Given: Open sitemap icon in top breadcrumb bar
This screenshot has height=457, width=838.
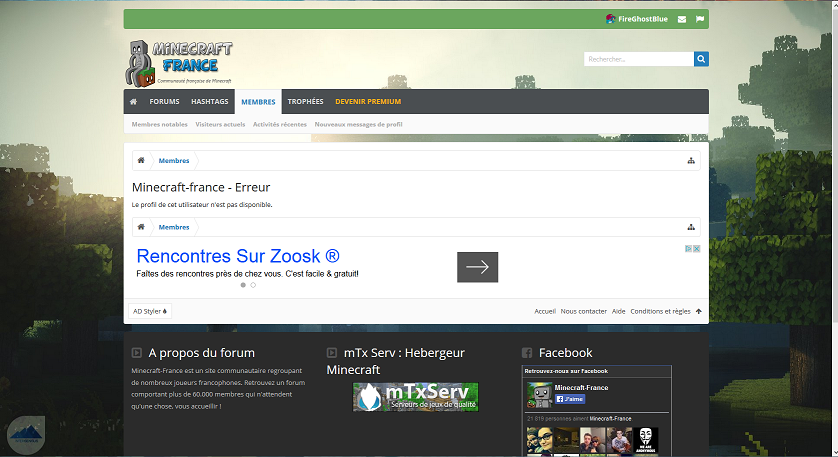Looking at the screenshot, I should (x=691, y=161).
